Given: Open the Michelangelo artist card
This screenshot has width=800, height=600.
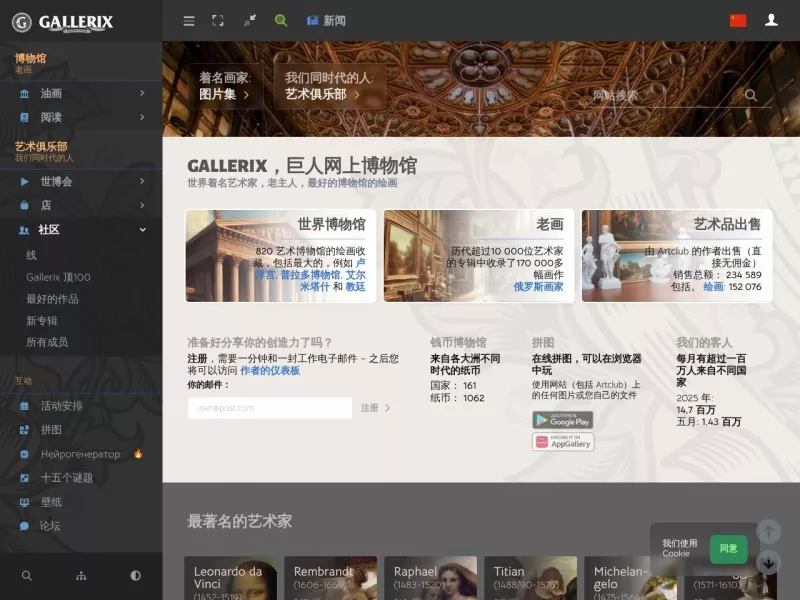Looking at the screenshot, I should tap(631, 578).
